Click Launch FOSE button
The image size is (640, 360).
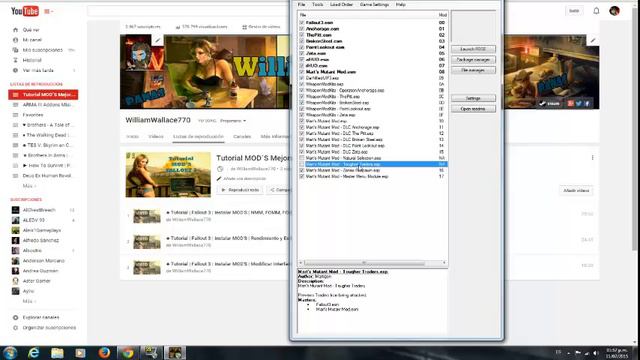click(473, 49)
